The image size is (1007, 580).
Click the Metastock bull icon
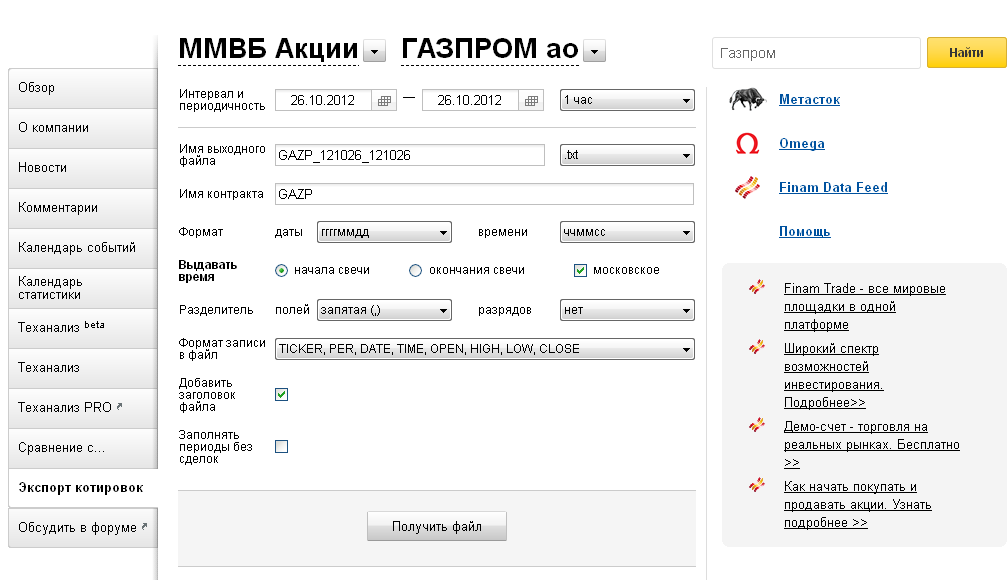(747, 99)
